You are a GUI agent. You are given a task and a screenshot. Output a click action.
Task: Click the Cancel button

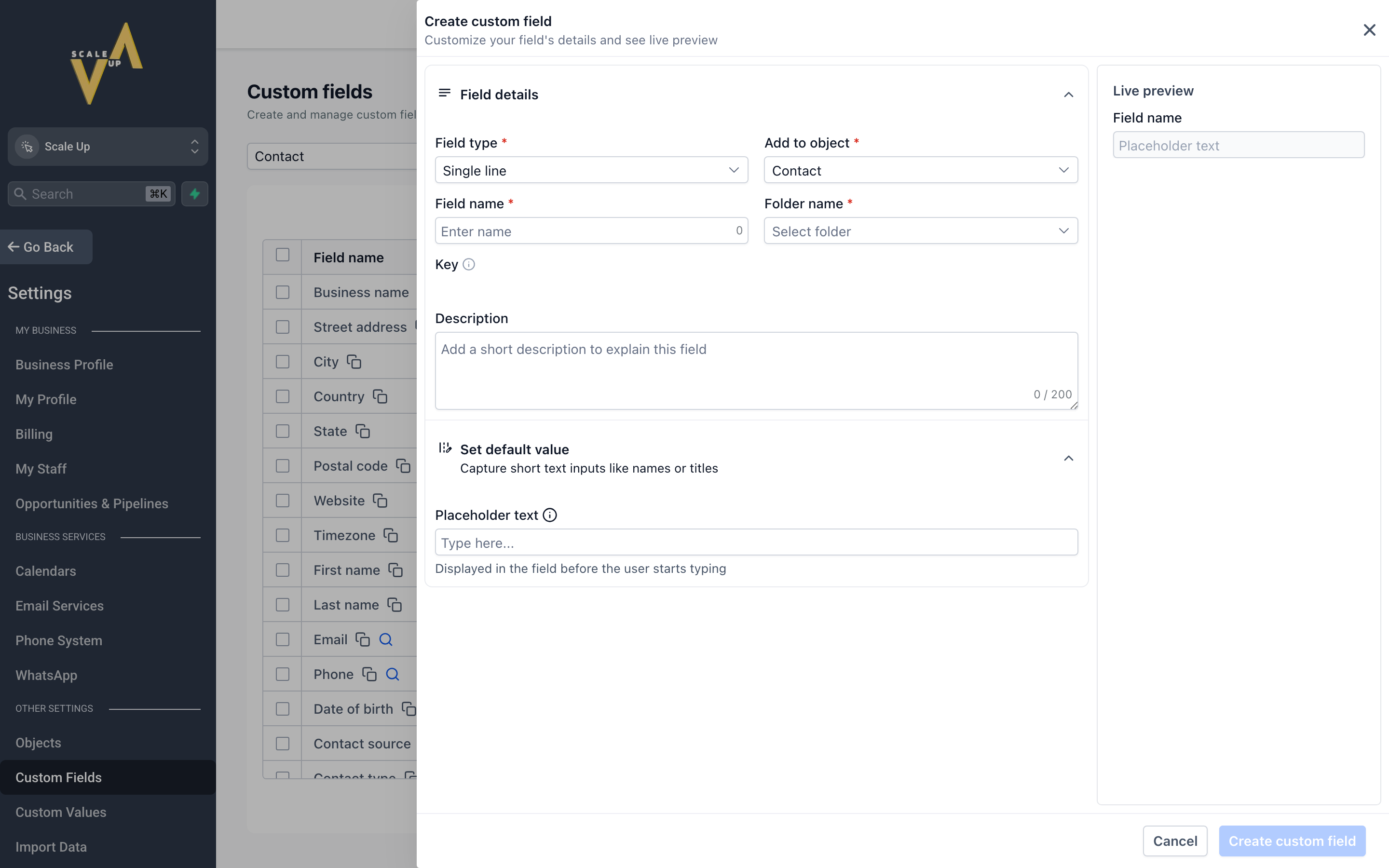click(x=1175, y=841)
